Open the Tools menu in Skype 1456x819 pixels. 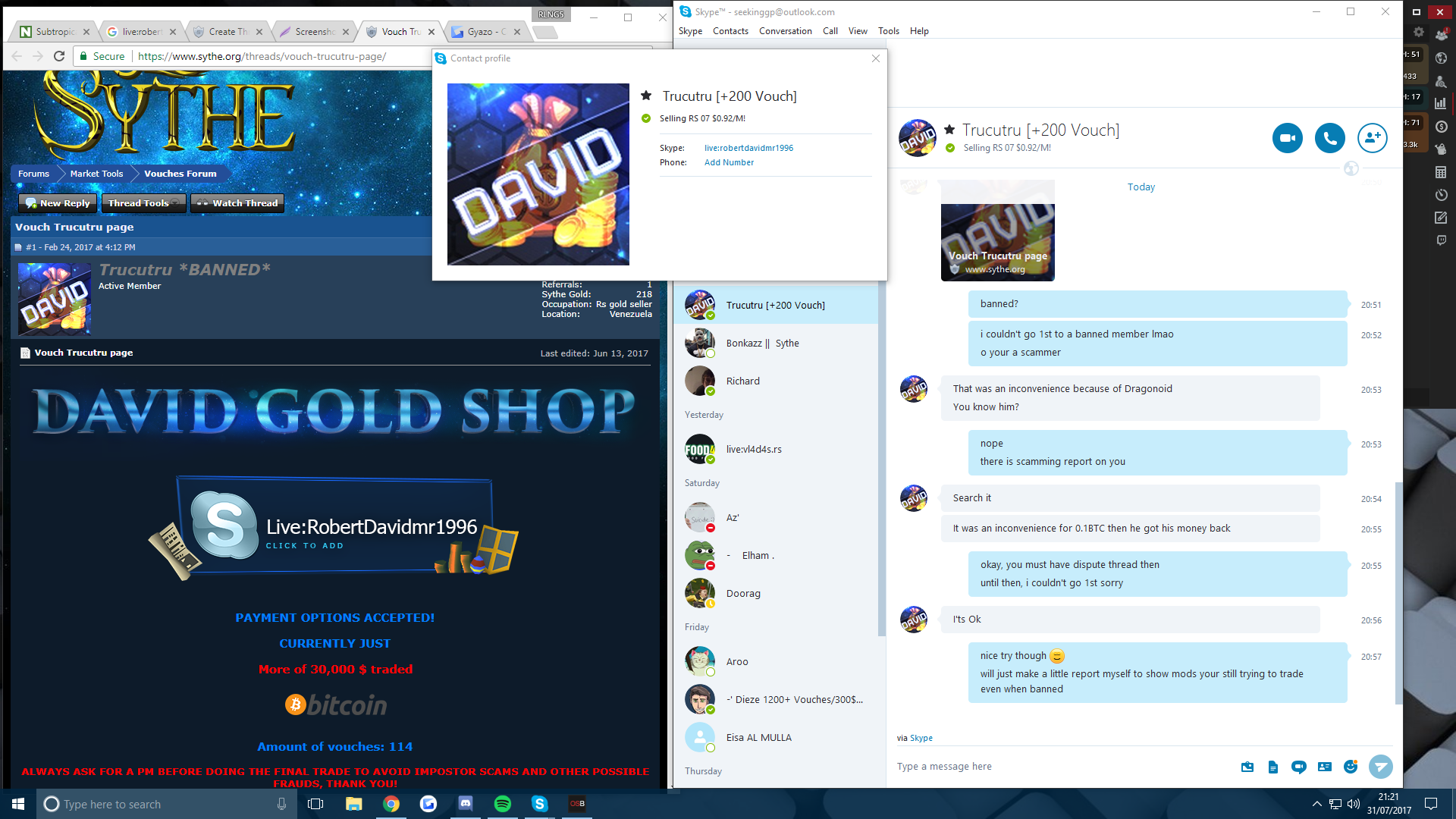tap(888, 31)
